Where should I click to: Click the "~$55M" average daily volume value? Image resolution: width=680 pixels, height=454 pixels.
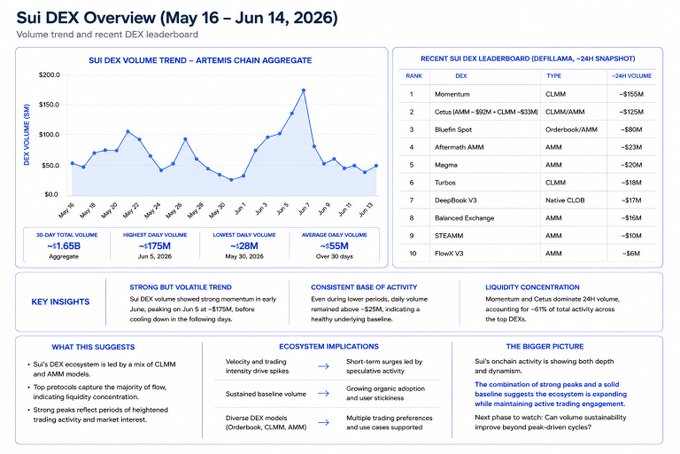coord(334,246)
